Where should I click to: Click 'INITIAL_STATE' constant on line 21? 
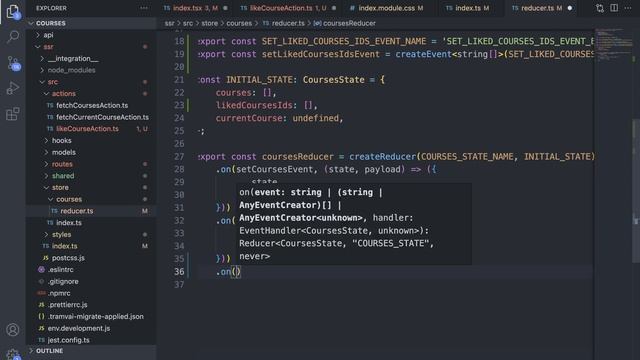260,80
